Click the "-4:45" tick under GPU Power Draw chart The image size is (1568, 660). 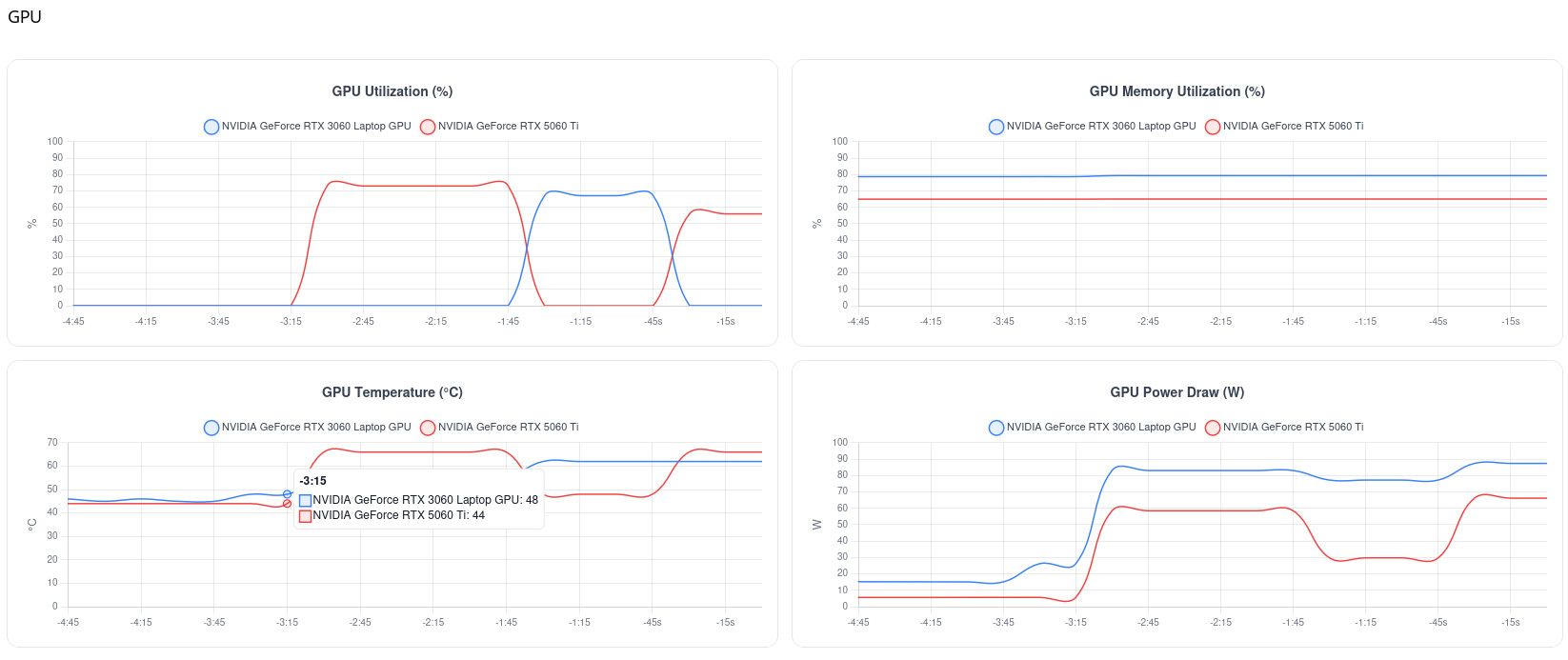858,623
